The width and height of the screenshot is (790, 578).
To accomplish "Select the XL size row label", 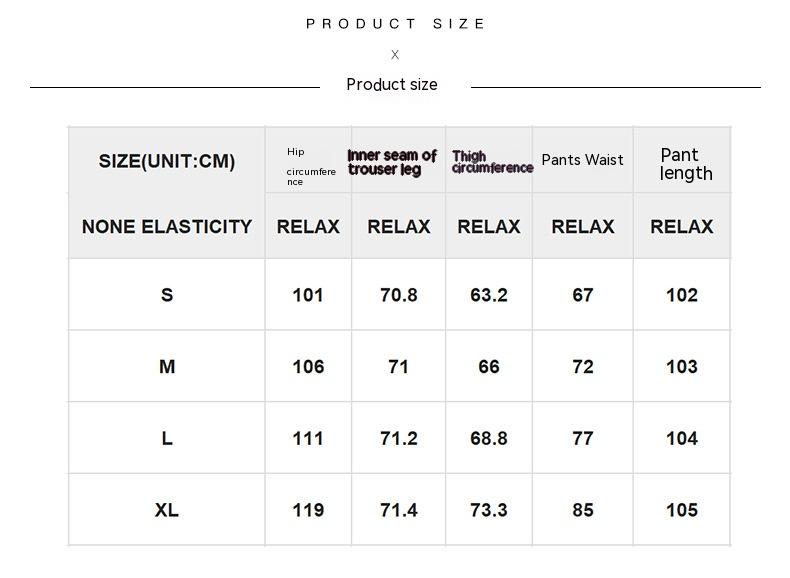I will (167, 510).
